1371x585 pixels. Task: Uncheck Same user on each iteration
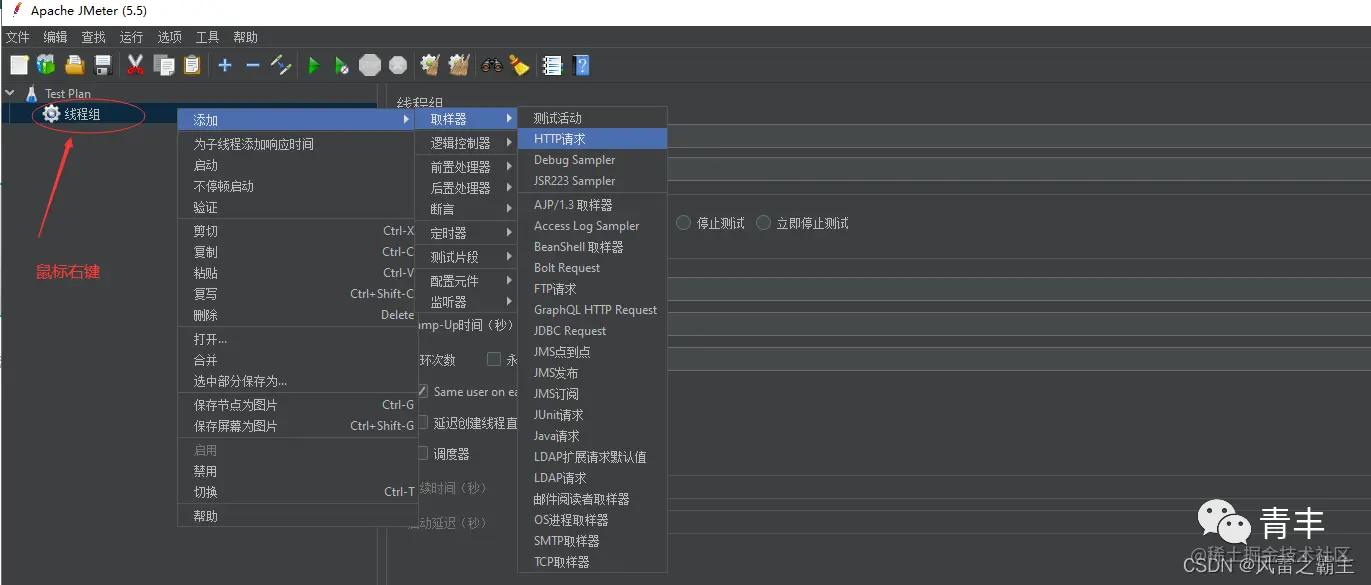pyautogui.click(x=422, y=391)
